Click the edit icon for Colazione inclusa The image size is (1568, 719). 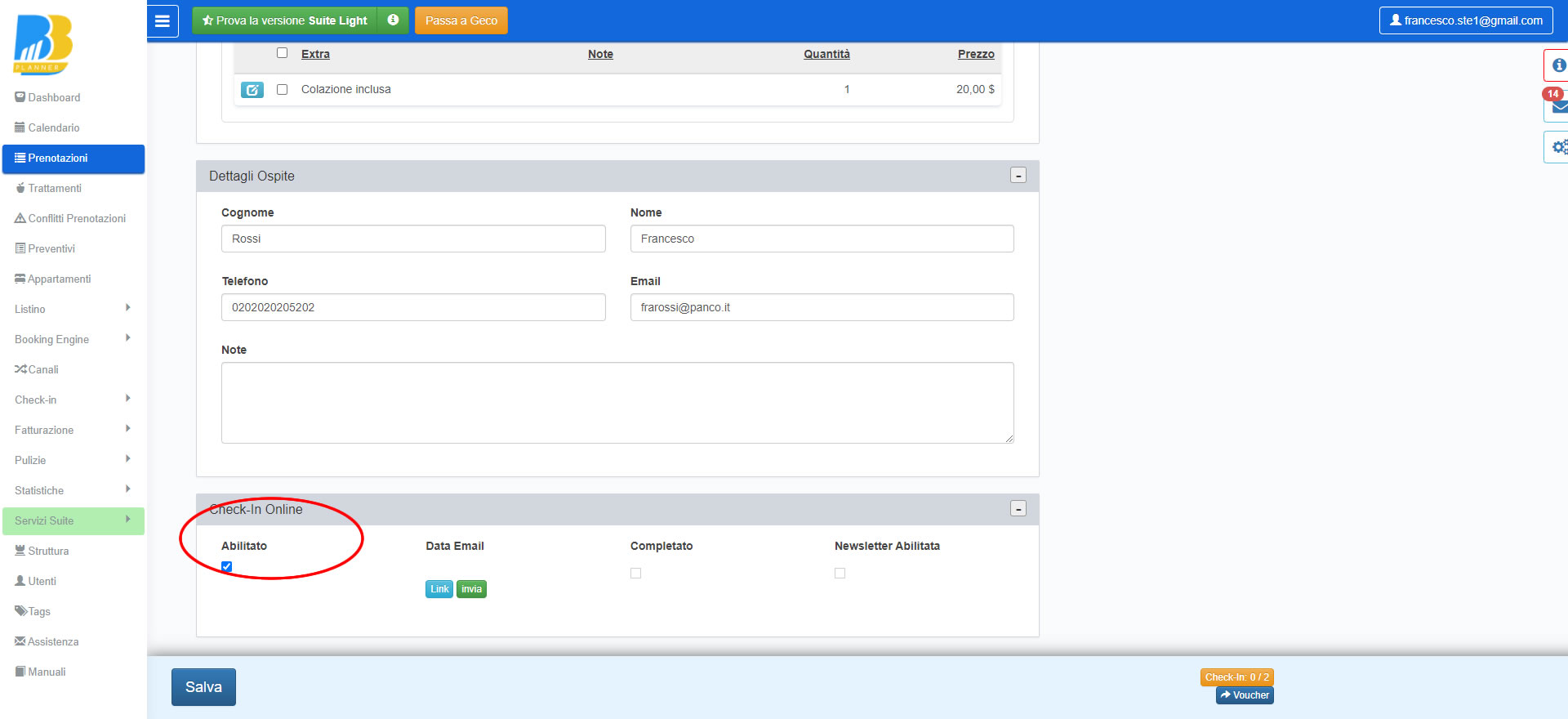tap(252, 90)
